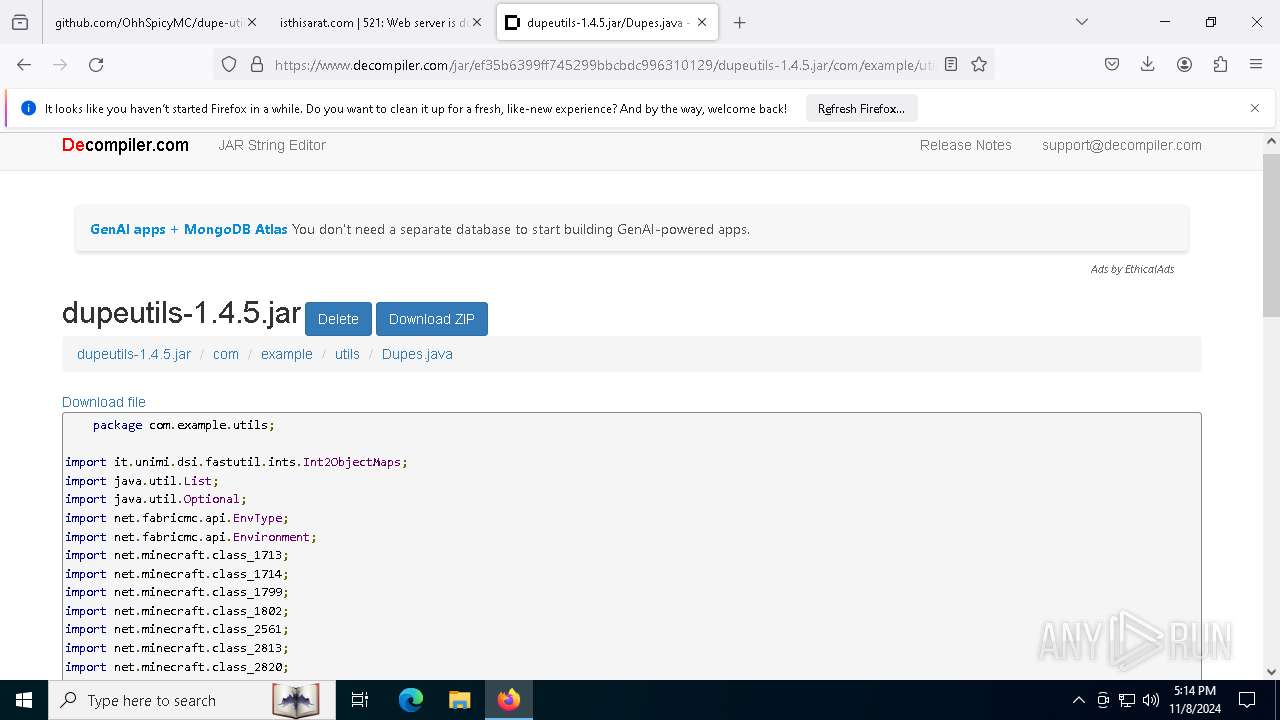The height and width of the screenshot is (720, 1280).
Task: Launch Microsoft Edge from taskbar
Action: 411,700
